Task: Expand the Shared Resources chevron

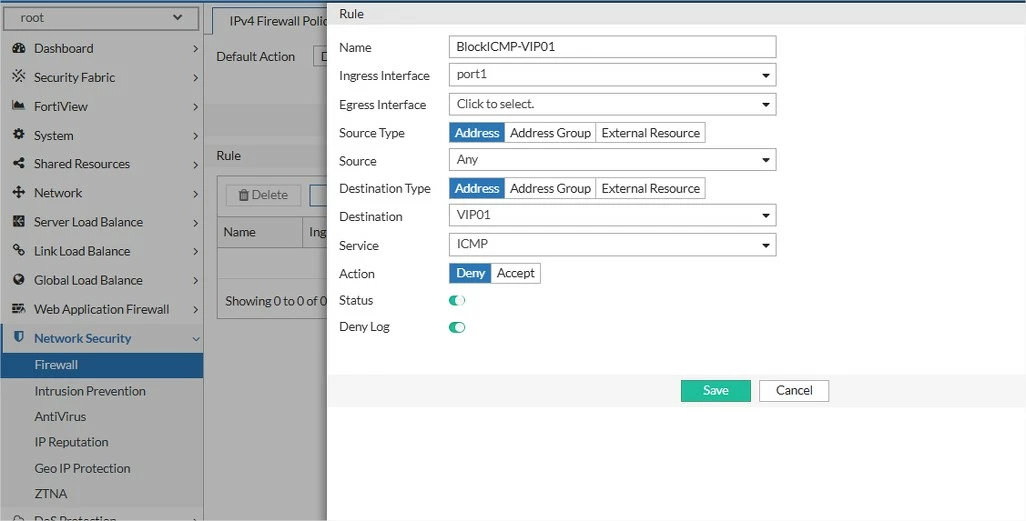Action: click(195, 165)
